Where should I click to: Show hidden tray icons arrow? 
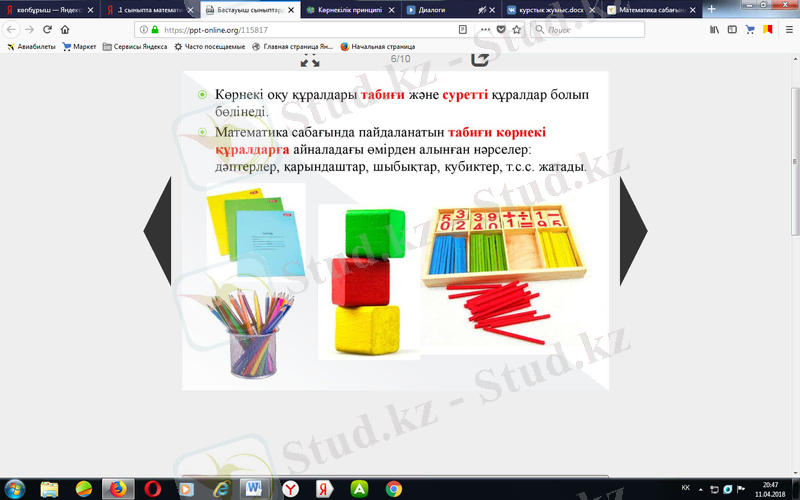point(701,489)
